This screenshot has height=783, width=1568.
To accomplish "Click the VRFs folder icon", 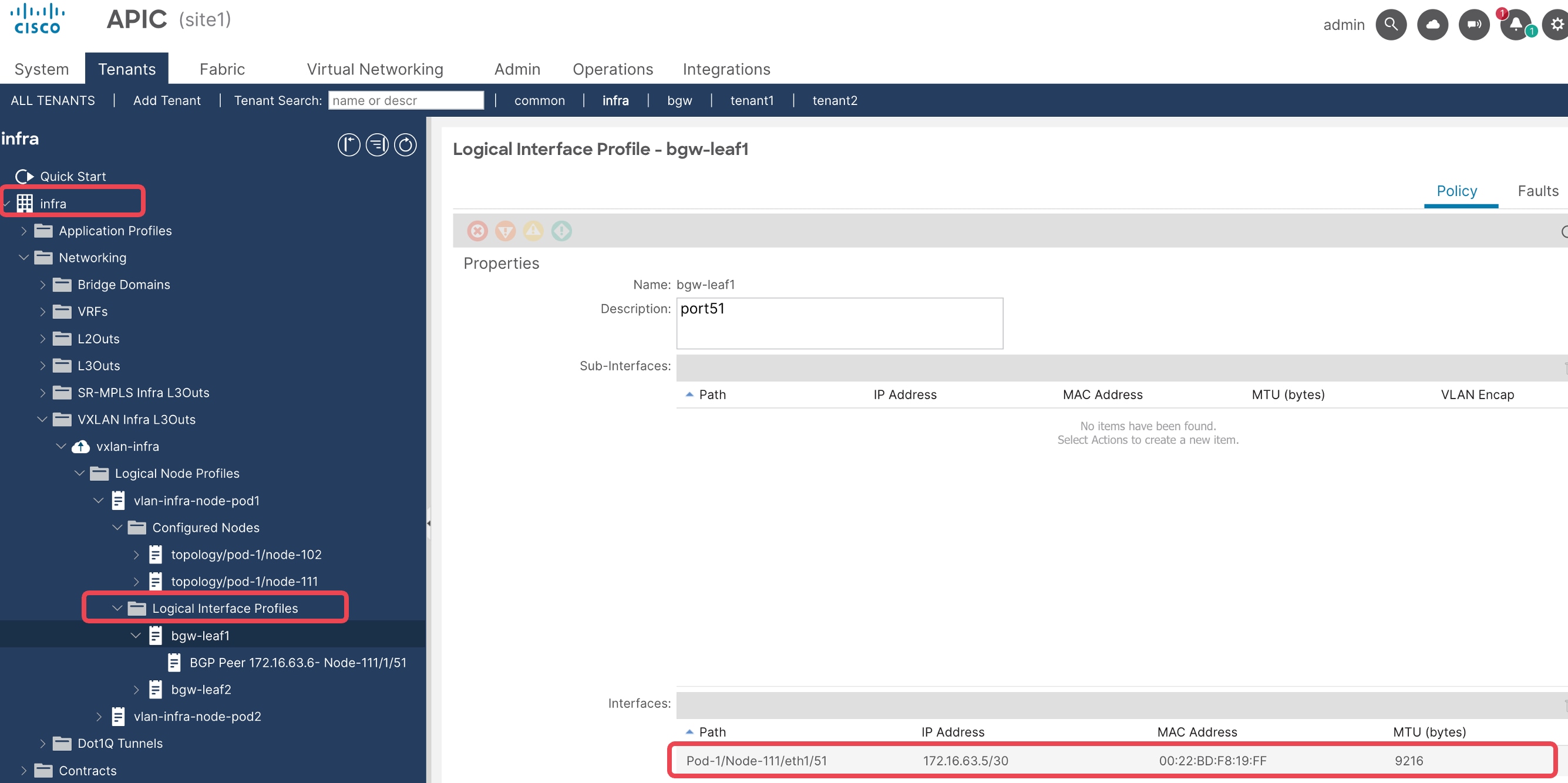I will point(62,312).
